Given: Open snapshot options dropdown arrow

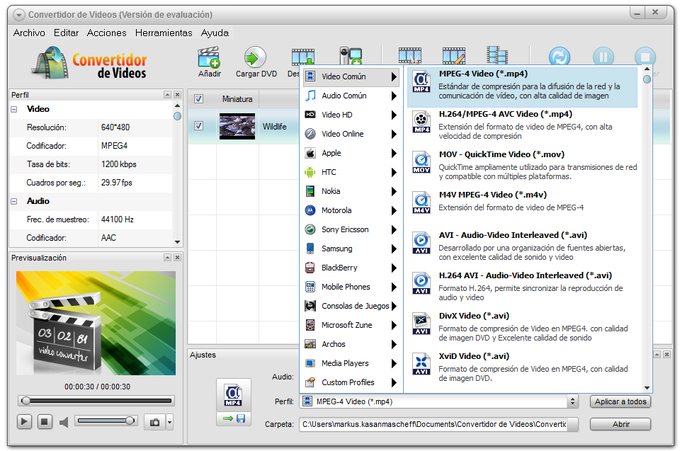Looking at the screenshot, I should click(x=170, y=422).
